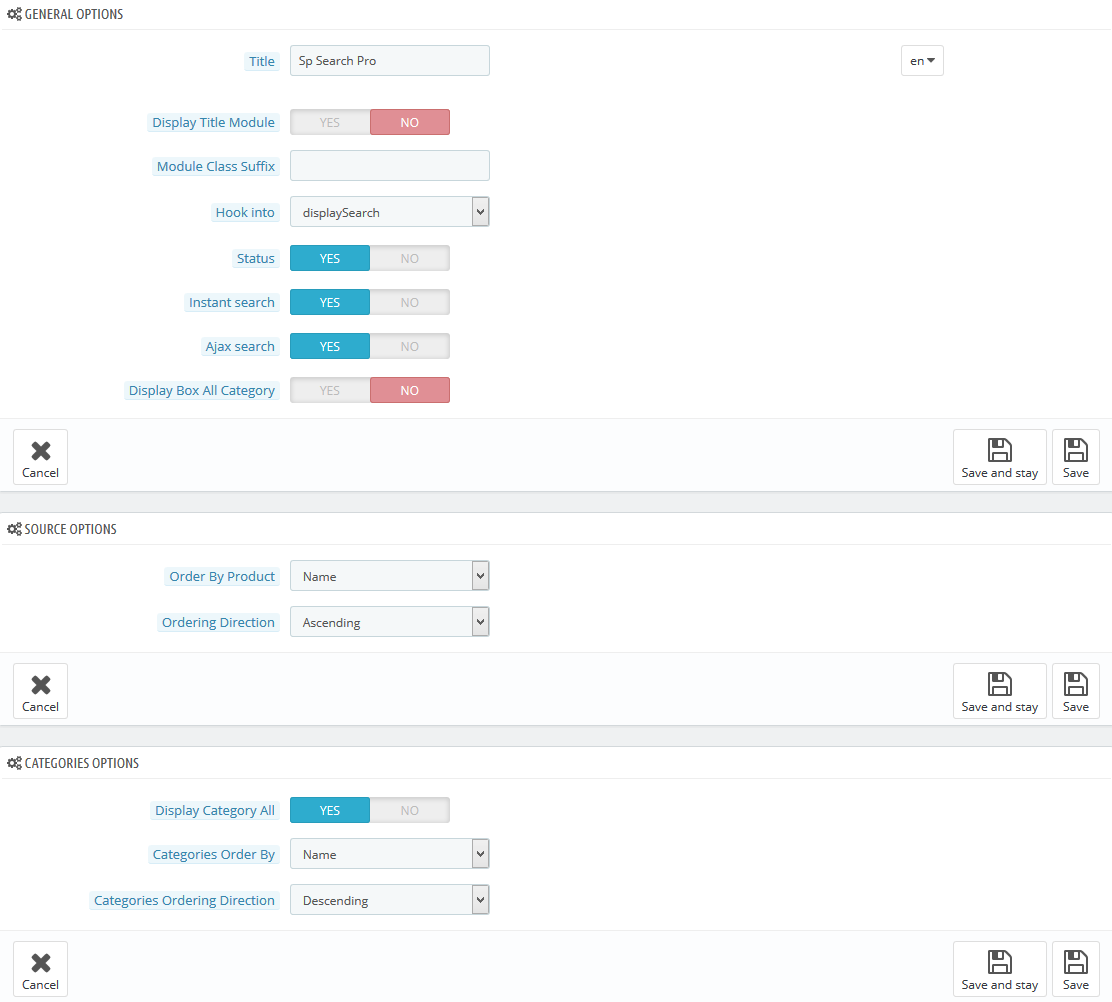
Task: Click the Title text field
Action: coord(389,61)
